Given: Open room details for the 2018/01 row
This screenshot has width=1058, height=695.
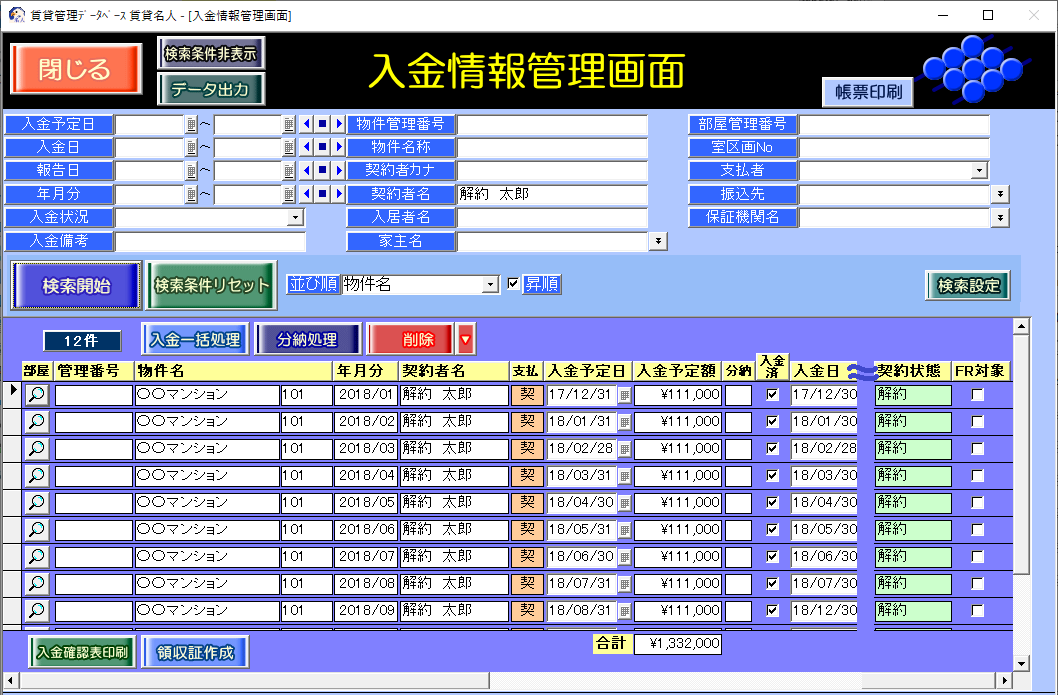Looking at the screenshot, I should pos(36,395).
